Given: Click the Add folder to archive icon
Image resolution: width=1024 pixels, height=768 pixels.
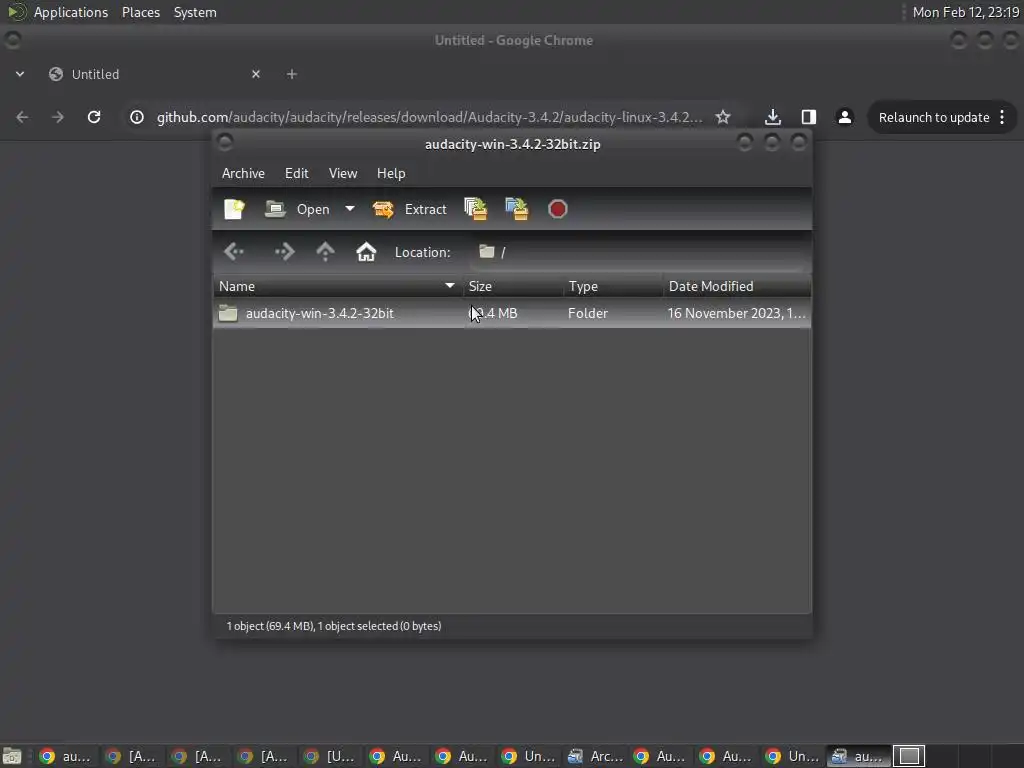Looking at the screenshot, I should (517, 209).
